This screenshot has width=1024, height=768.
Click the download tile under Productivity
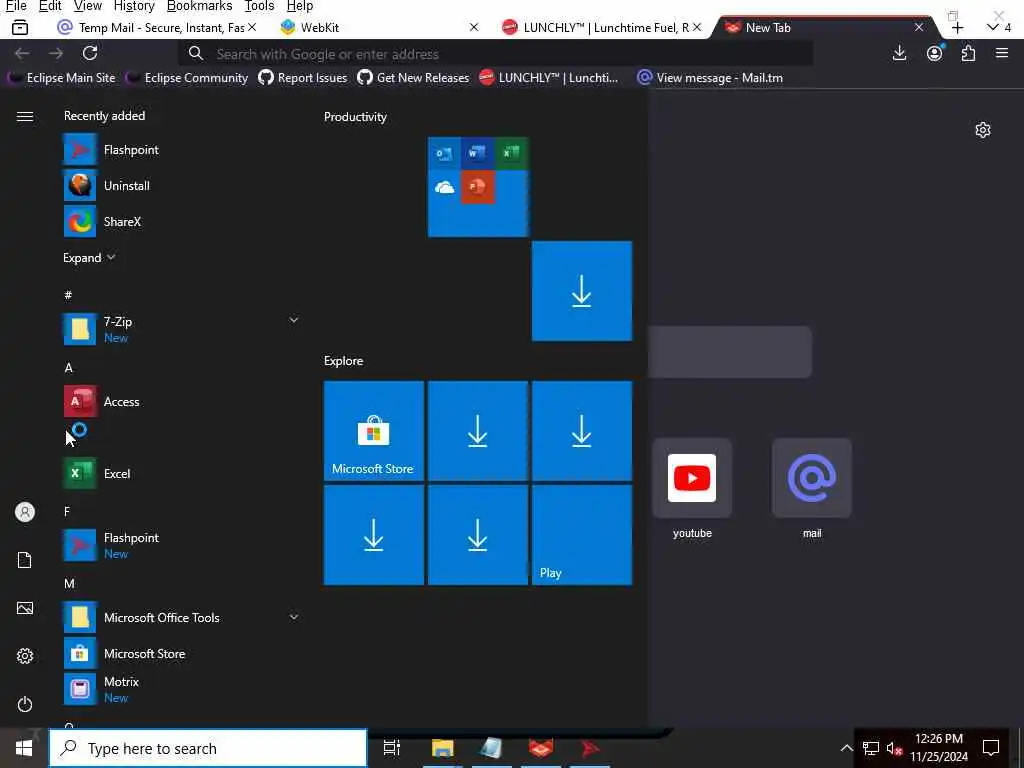[x=582, y=291]
